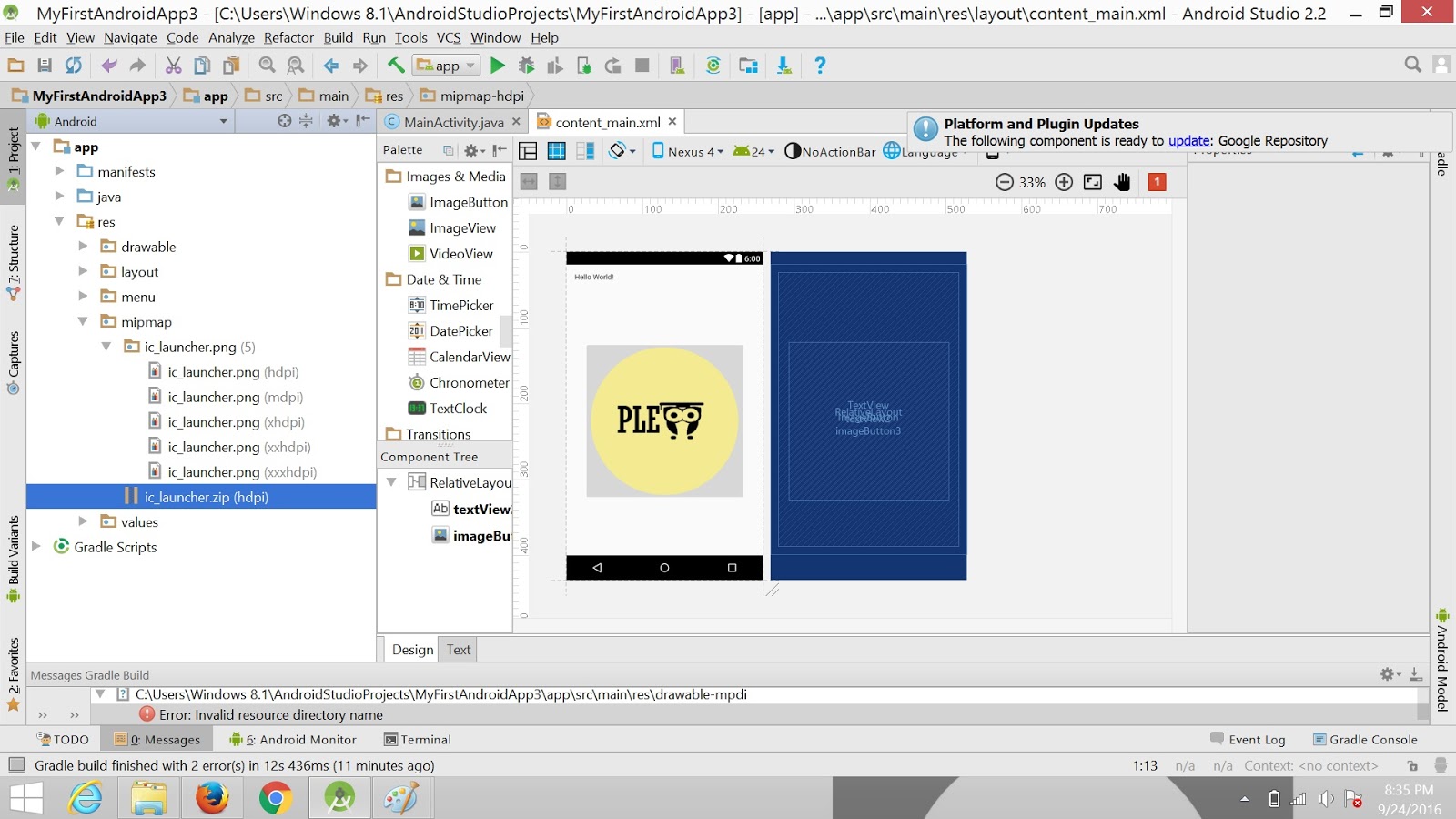Show the Blueprint surface view only
Screen dimensions: 1456x819
coord(557,151)
